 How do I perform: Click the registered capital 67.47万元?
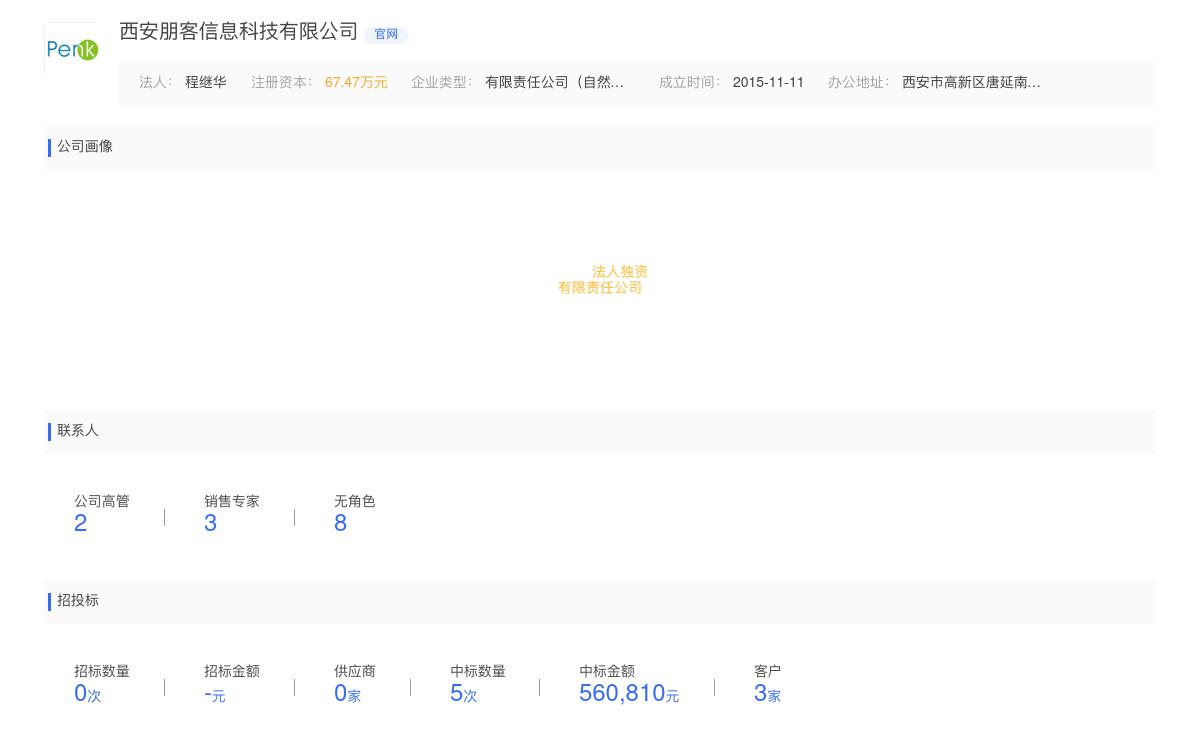(356, 83)
